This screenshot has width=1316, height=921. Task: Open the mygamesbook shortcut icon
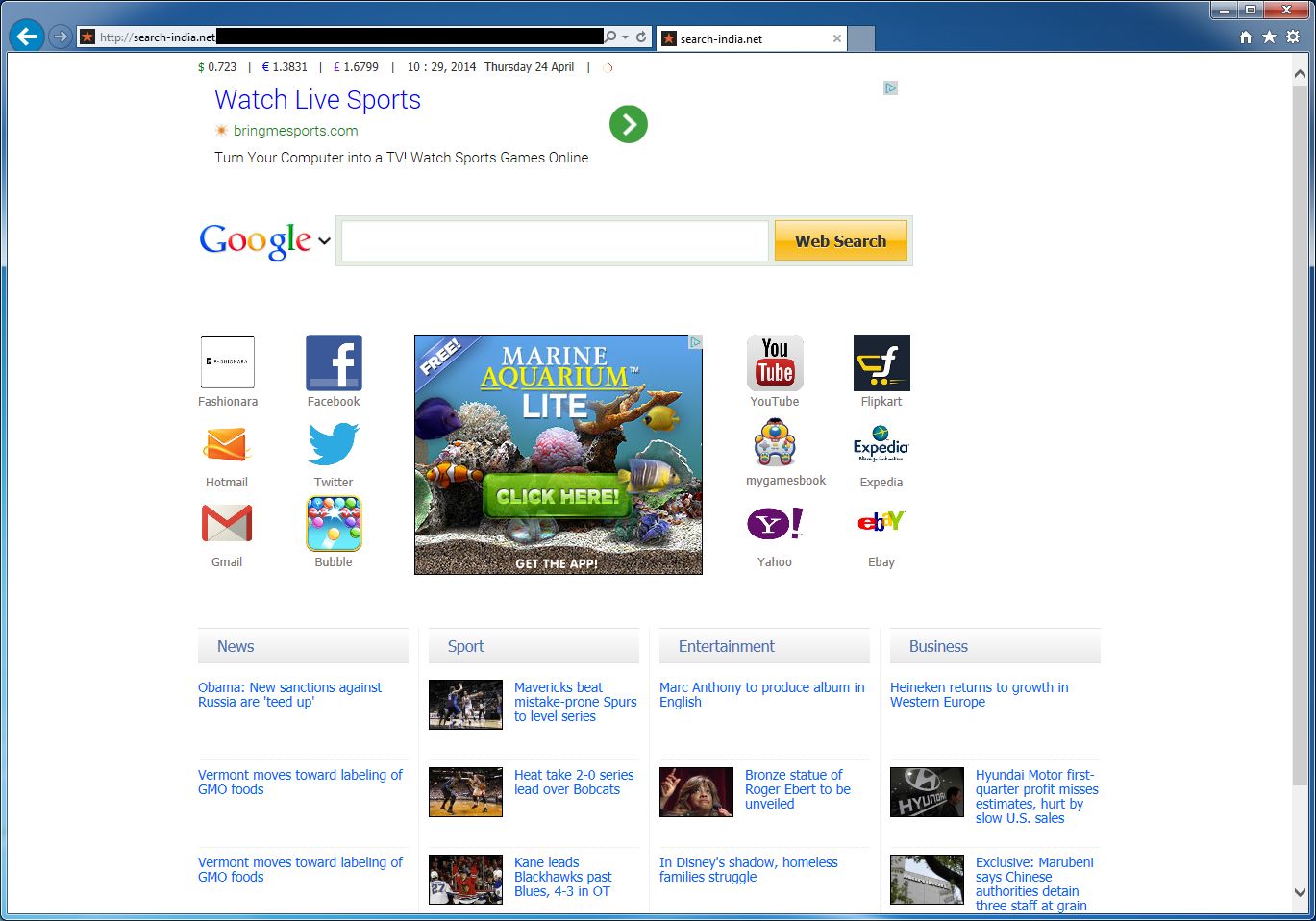point(775,442)
